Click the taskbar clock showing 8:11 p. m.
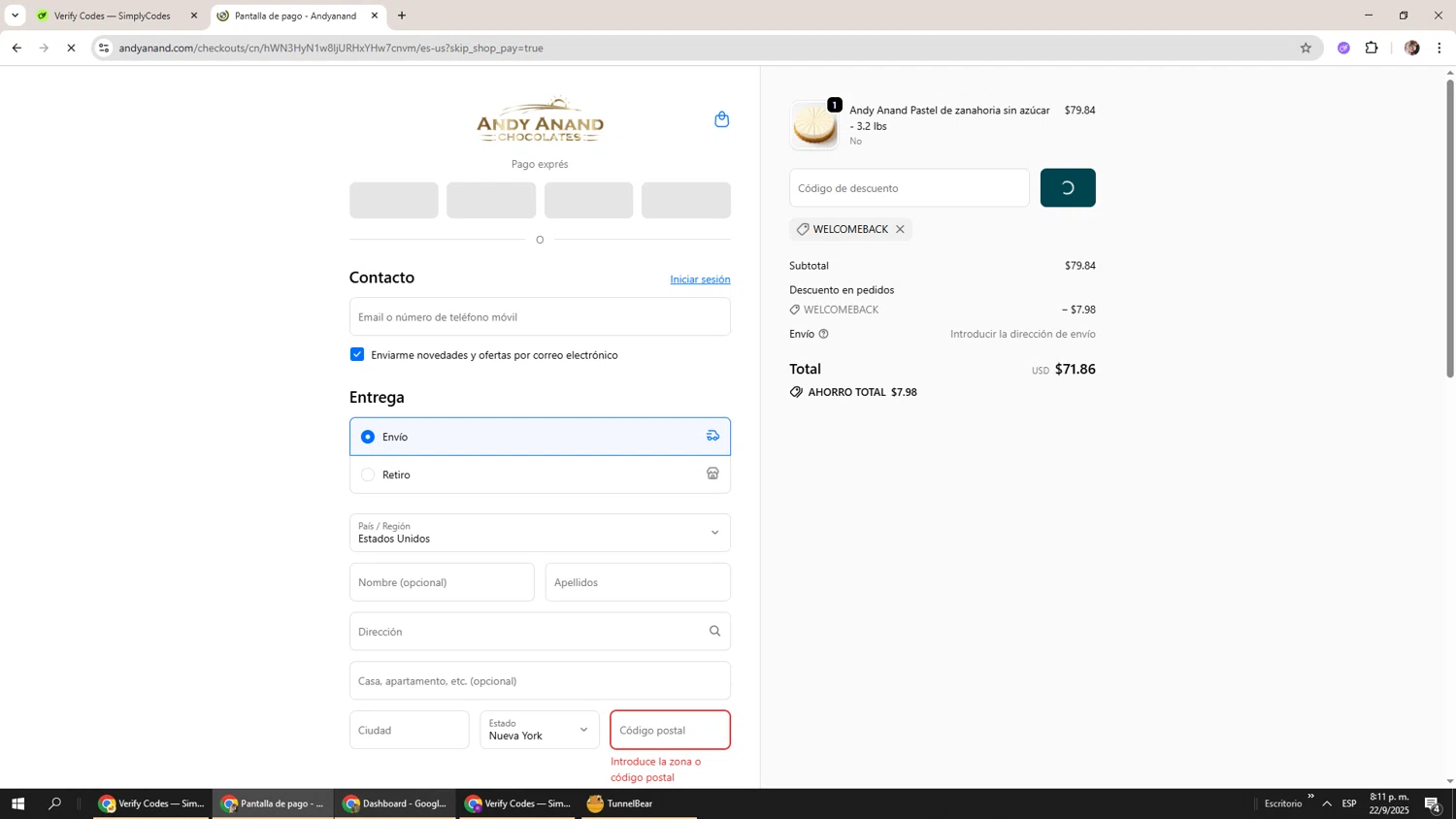This screenshot has height=819, width=1456. [1389, 803]
